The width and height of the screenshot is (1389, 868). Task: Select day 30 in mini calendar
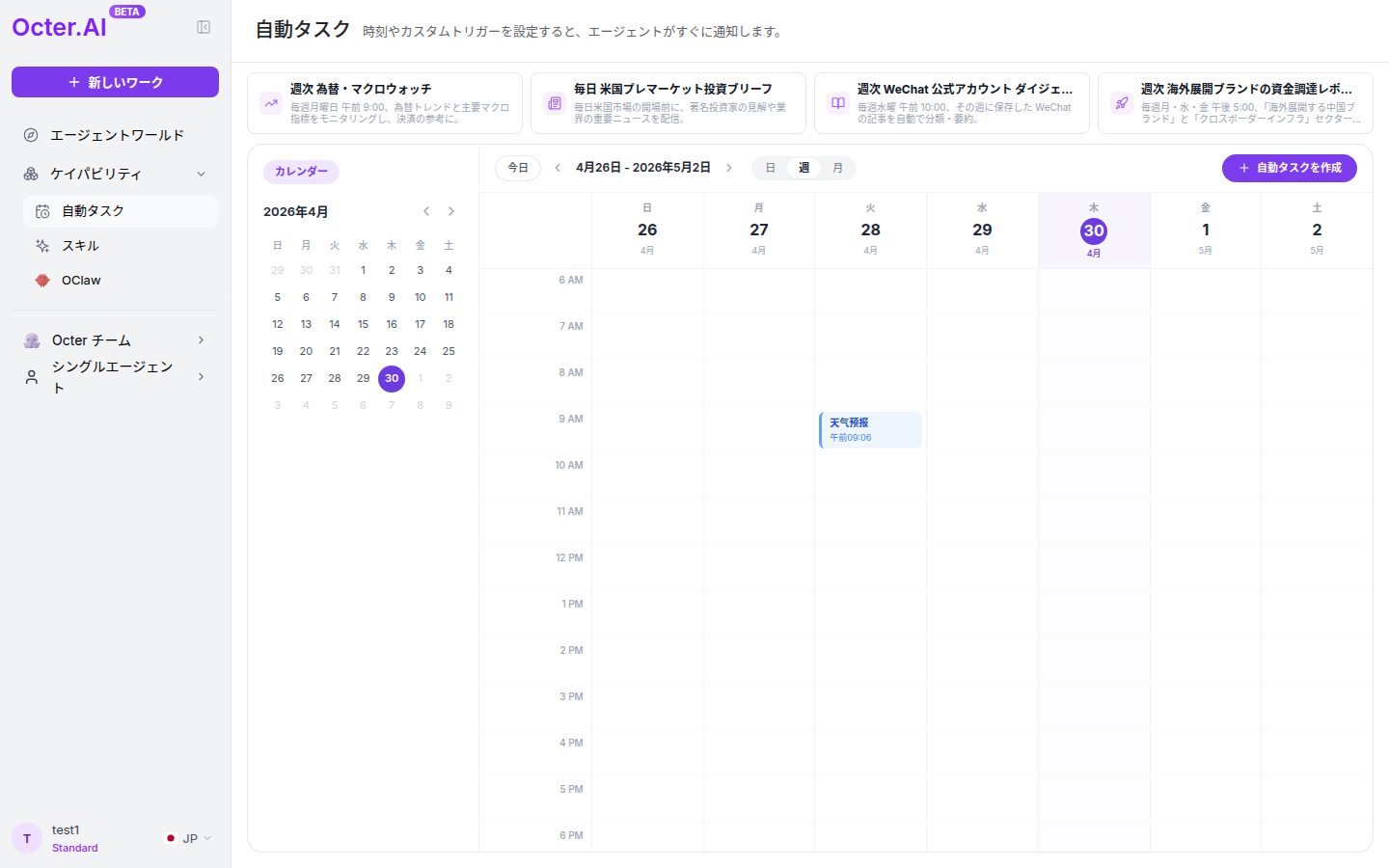392,378
